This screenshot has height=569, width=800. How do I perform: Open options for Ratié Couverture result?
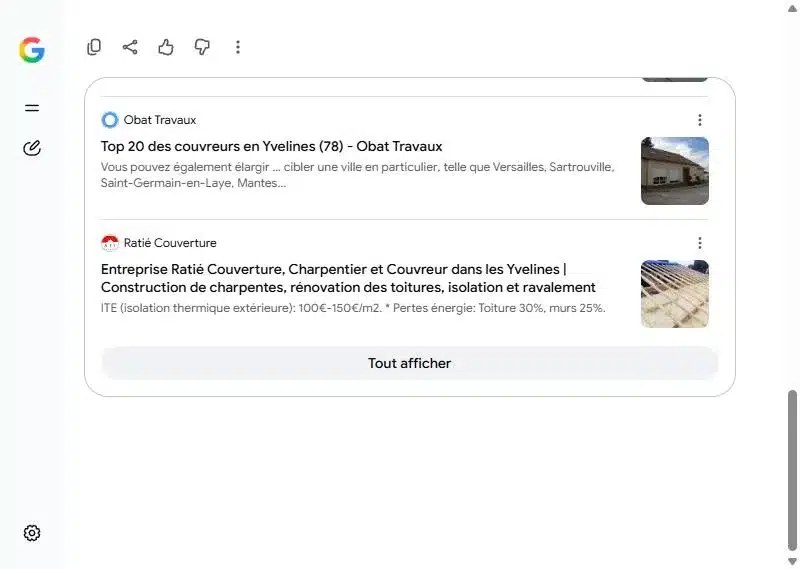tap(699, 243)
